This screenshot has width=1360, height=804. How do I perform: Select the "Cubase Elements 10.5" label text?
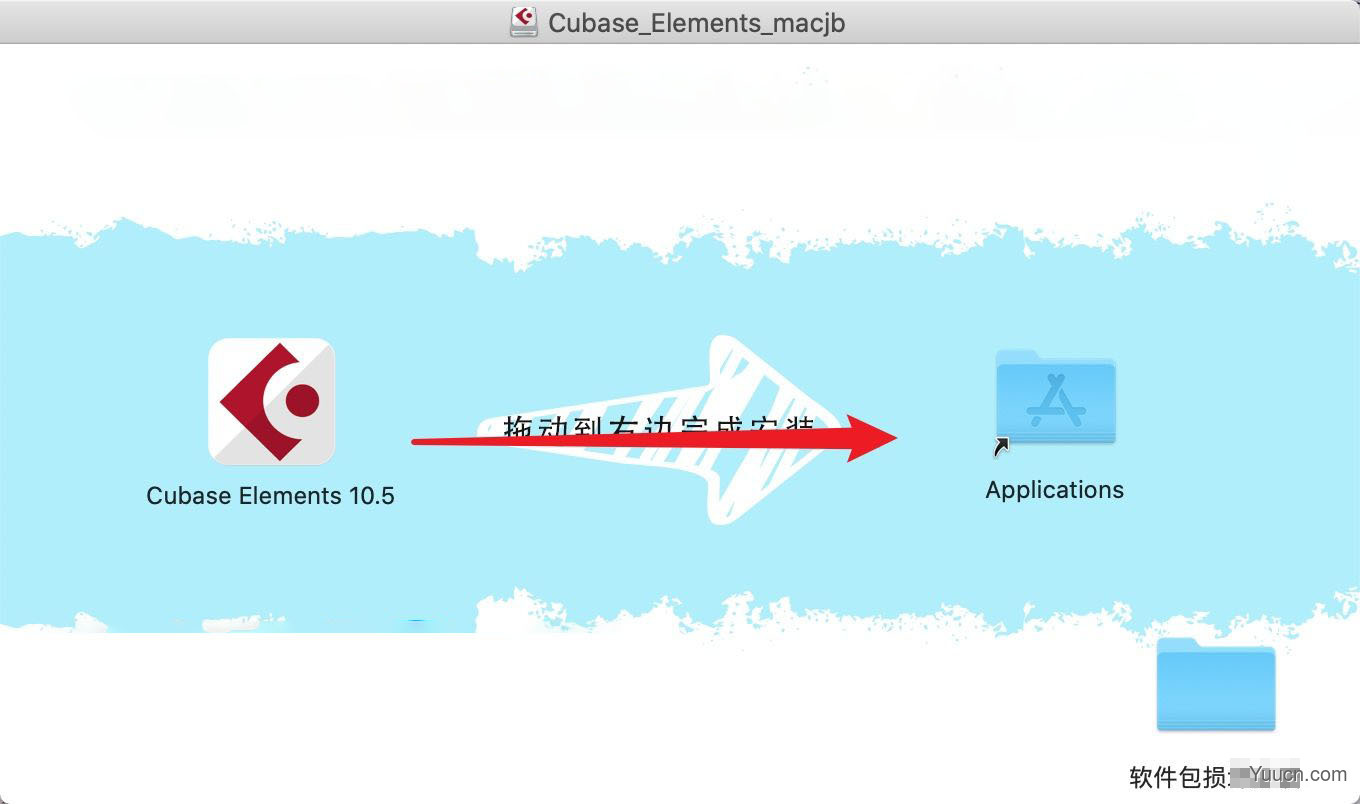pyautogui.click(x=270, y=496)
